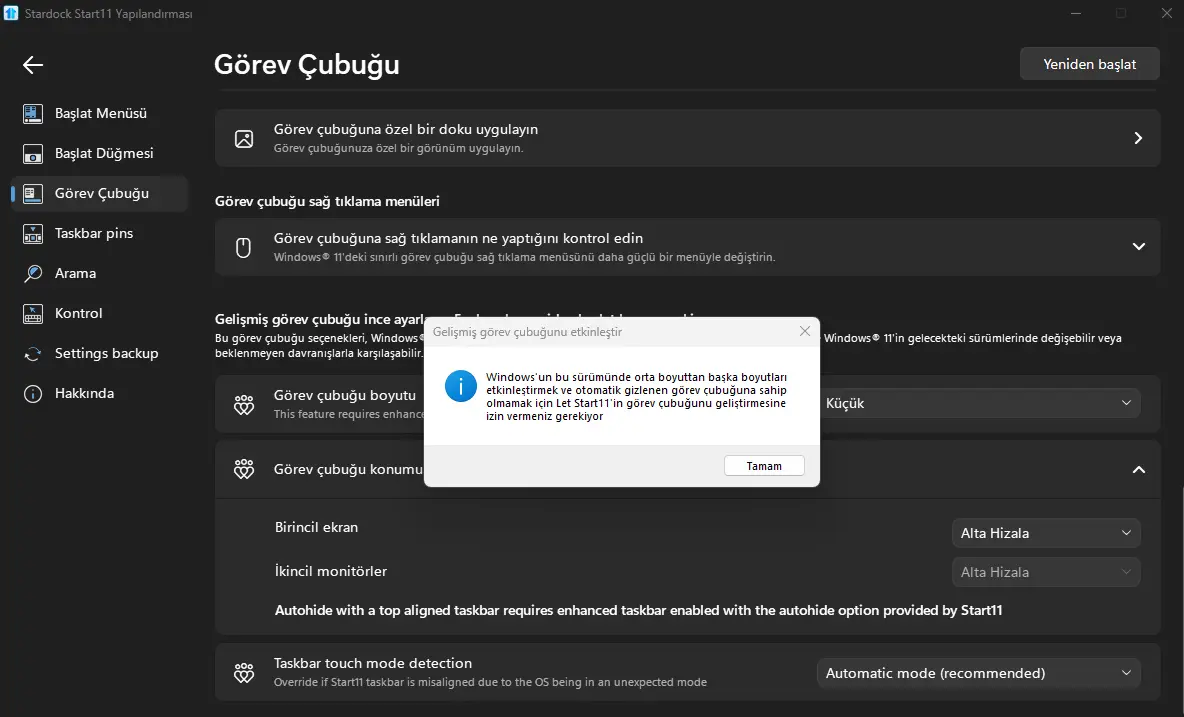Click the Kontrol keyboard icon
This screenshot has height=717, width=1184.
click(32, 313)
